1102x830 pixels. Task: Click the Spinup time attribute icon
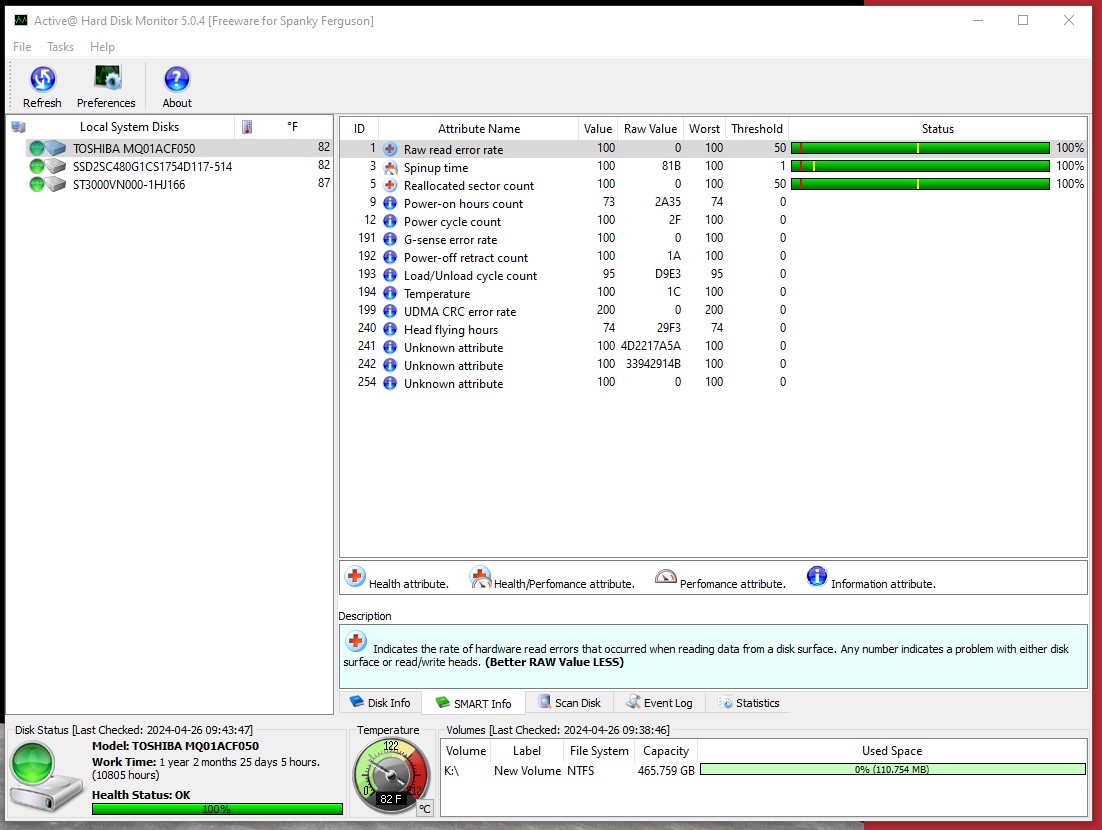390,167
